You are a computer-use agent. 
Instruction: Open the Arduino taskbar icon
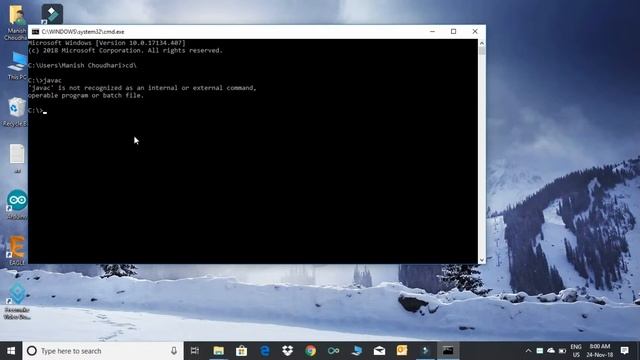click(333, 351)
